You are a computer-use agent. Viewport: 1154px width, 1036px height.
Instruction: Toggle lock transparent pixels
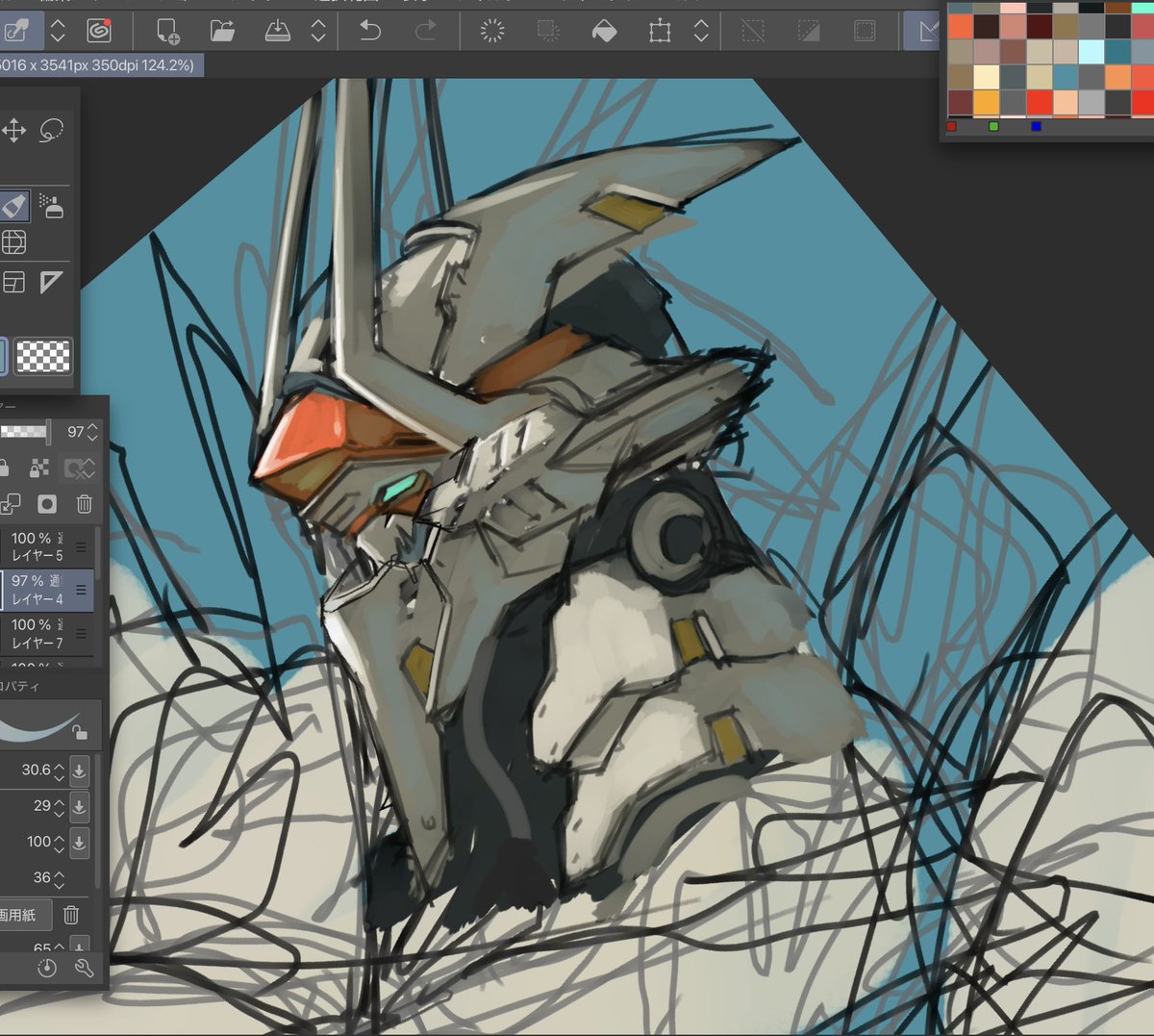point(39,467)
